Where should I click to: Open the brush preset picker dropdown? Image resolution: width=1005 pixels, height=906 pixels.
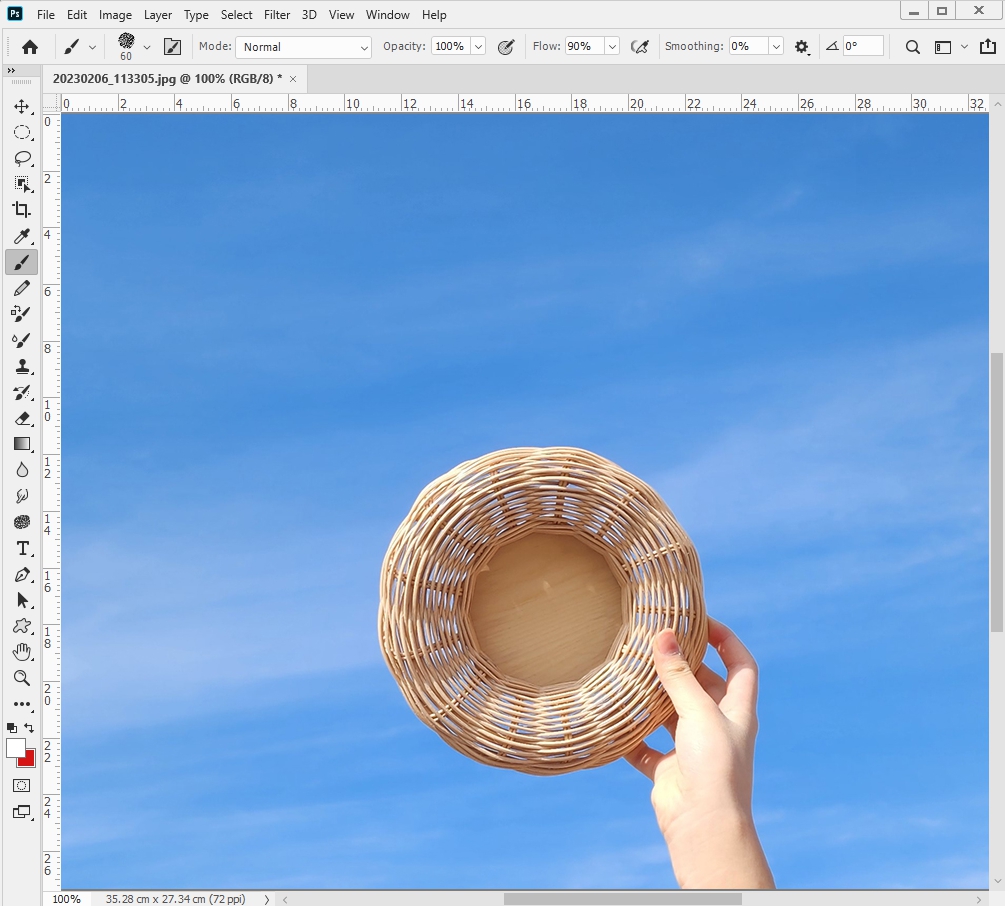point(147,47)
